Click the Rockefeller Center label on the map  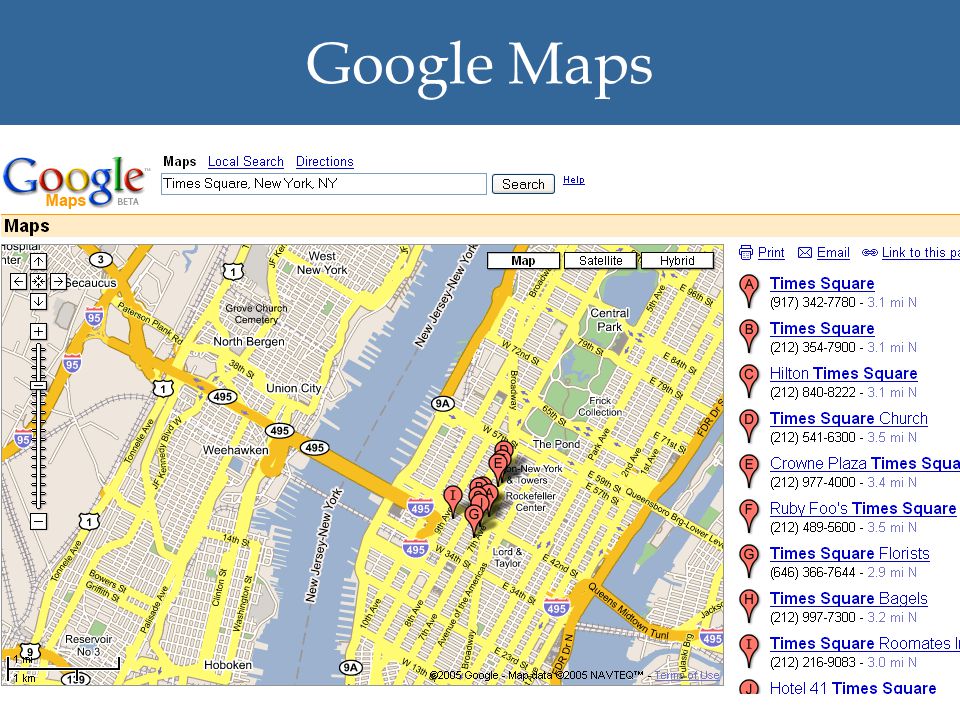click(x=531, y=501)
